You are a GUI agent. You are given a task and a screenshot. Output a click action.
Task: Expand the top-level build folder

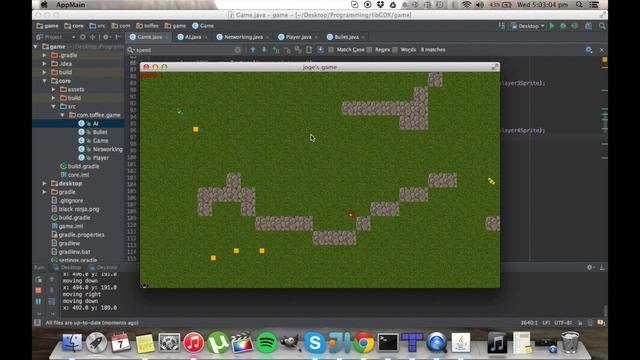(x=44, y=72)
